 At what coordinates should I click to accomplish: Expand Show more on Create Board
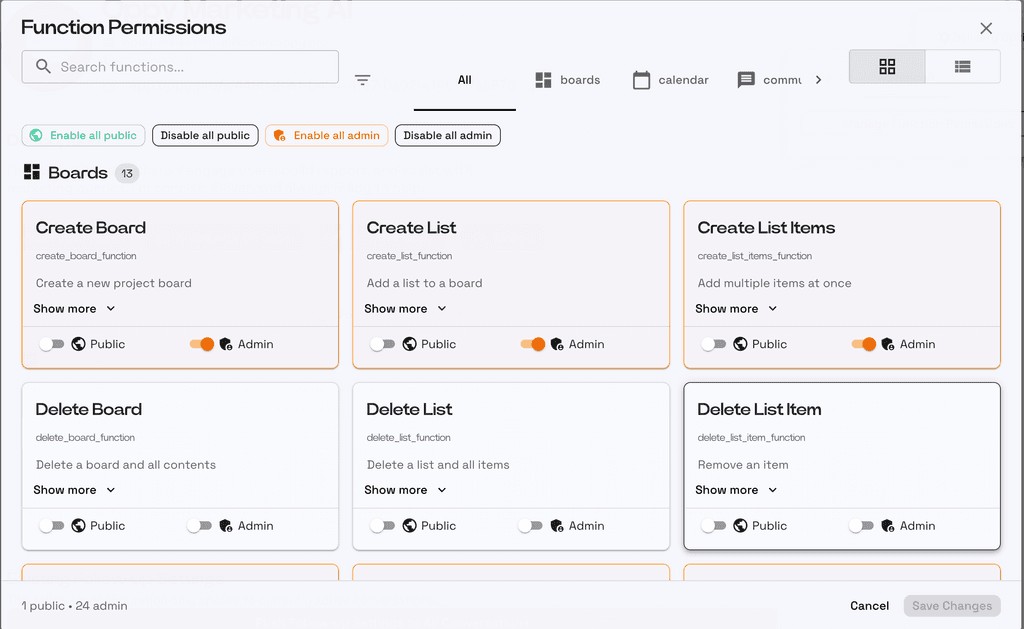point(74,308)
